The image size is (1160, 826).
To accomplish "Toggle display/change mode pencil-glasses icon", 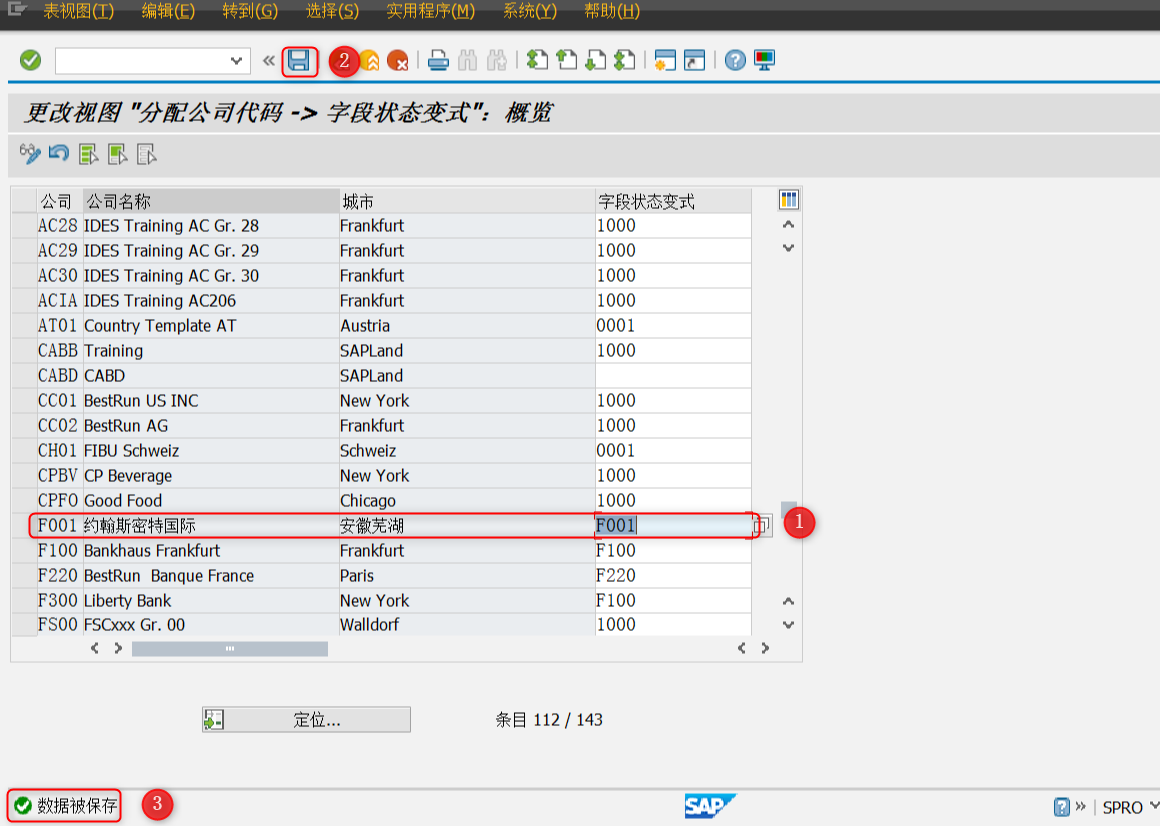I will pos(30,154).
